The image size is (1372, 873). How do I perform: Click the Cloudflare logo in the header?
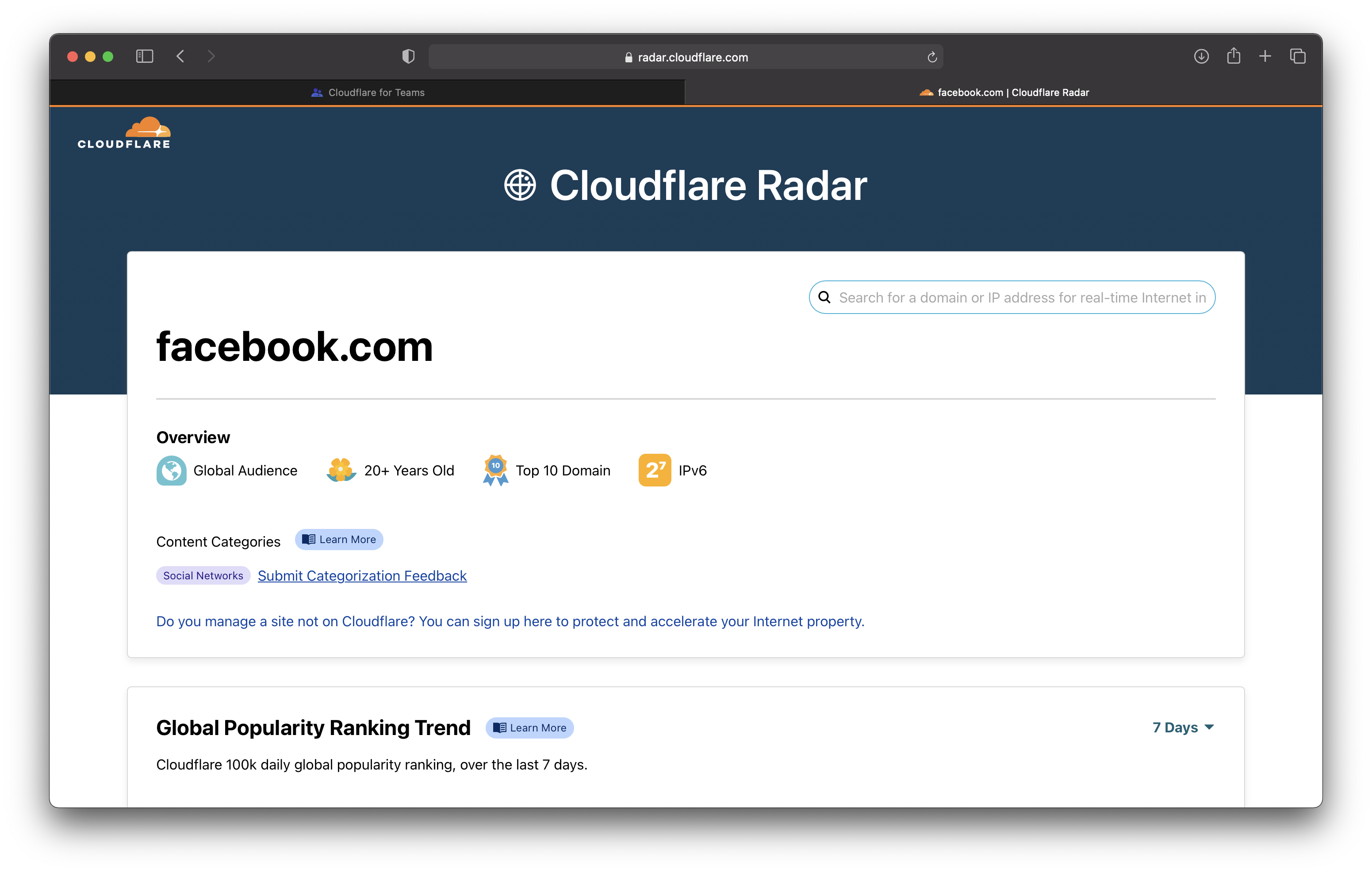pyautogui.click(x=123, y=132)
